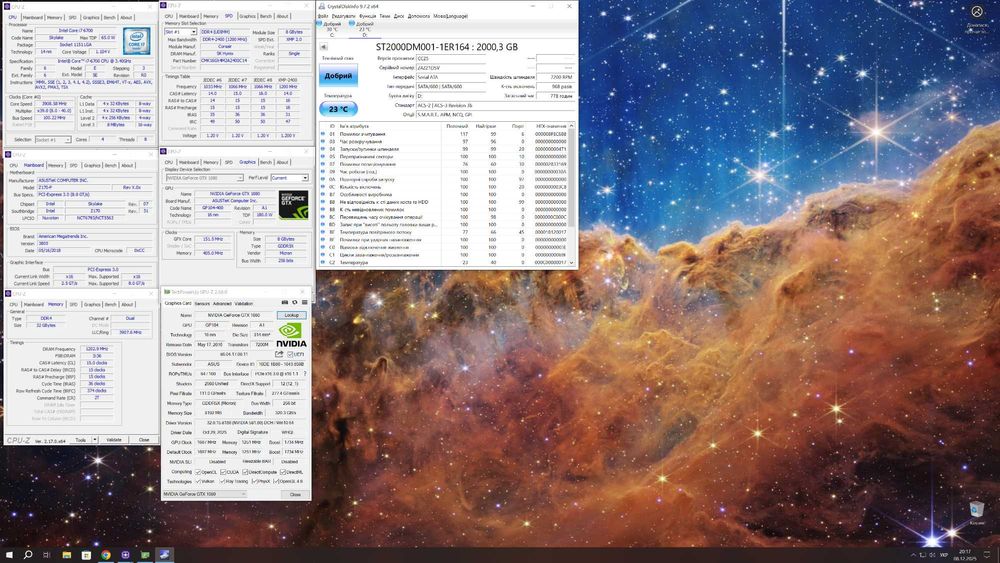Toggle the OpenGL 4.6 checkbox in GPU-Z
1000x563 pixels.
point(276,481)
